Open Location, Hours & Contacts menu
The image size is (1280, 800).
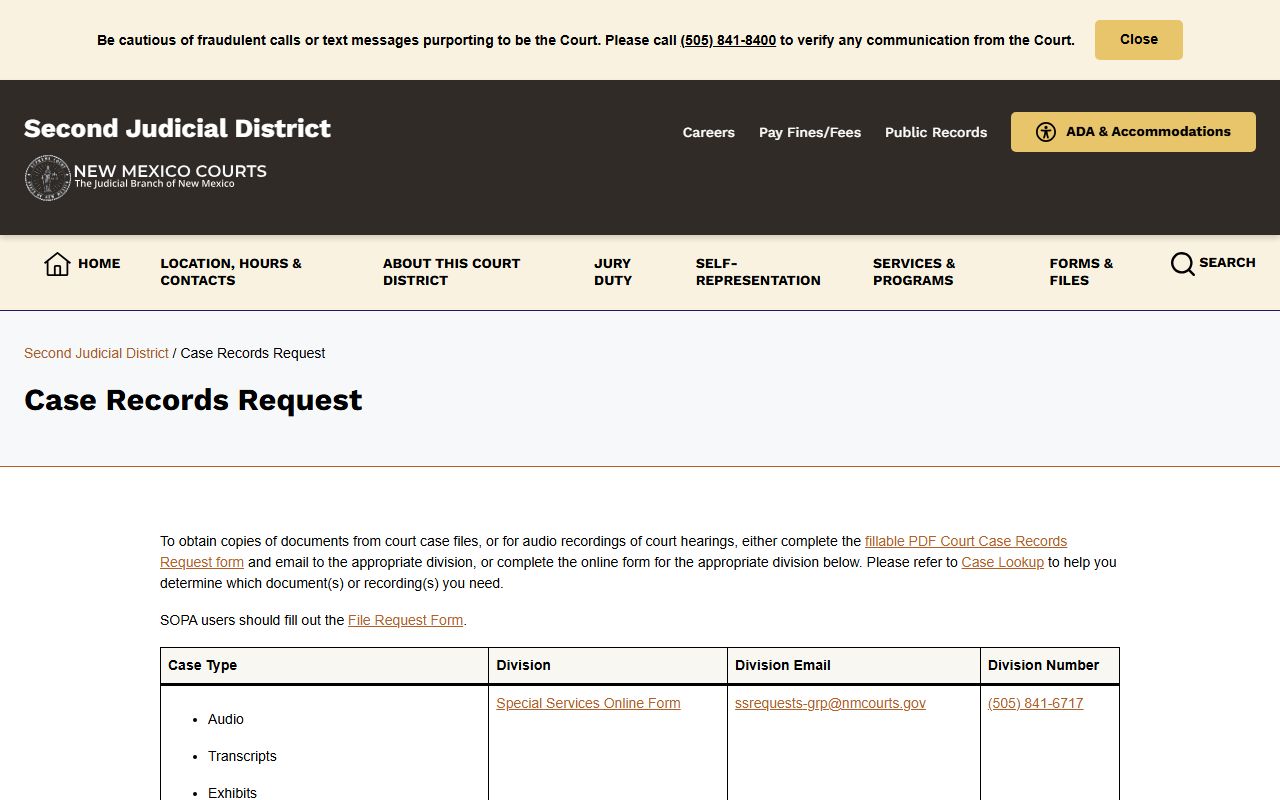tap(231, 272)
